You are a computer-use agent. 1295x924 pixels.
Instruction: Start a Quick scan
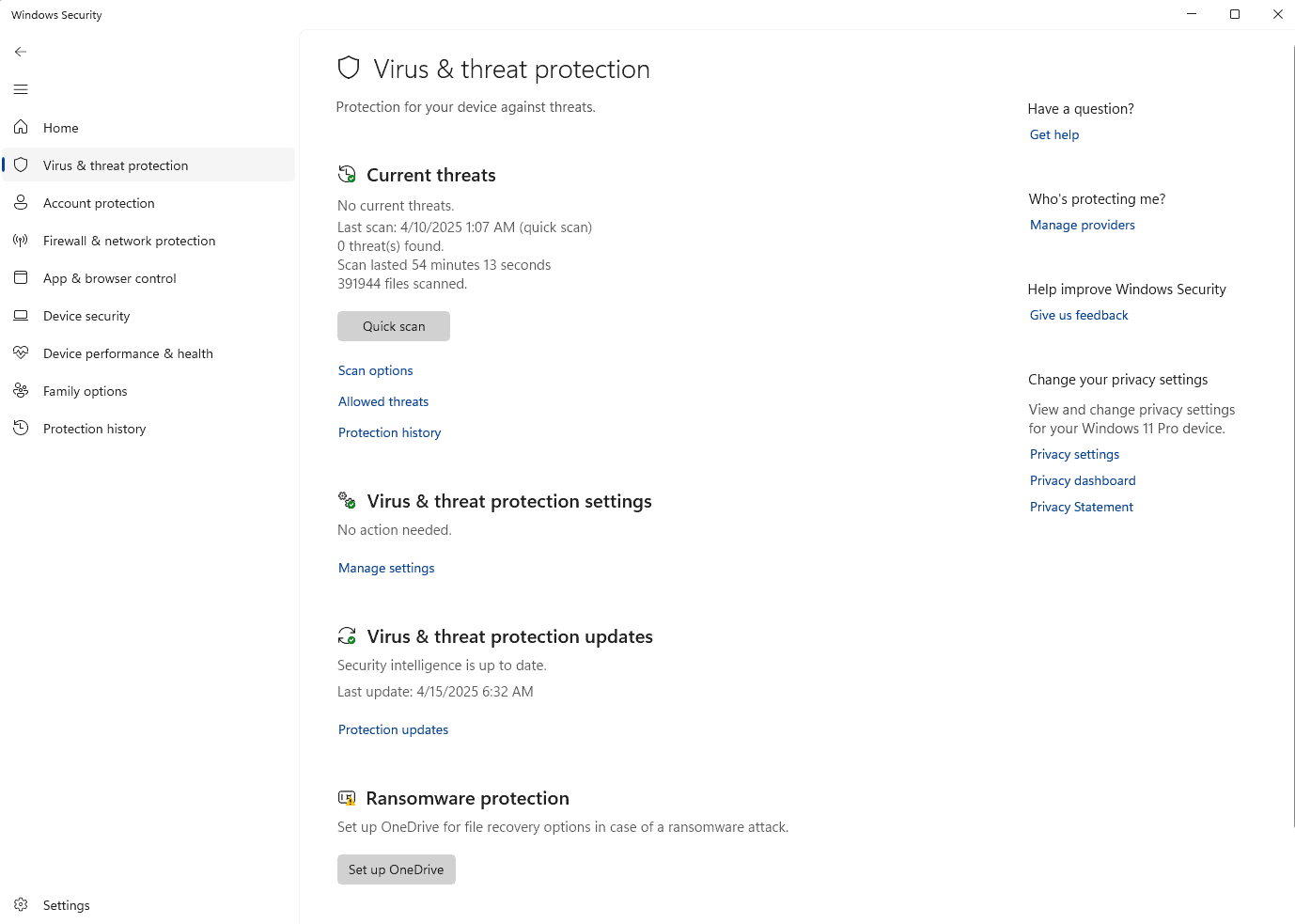point(394,326)
